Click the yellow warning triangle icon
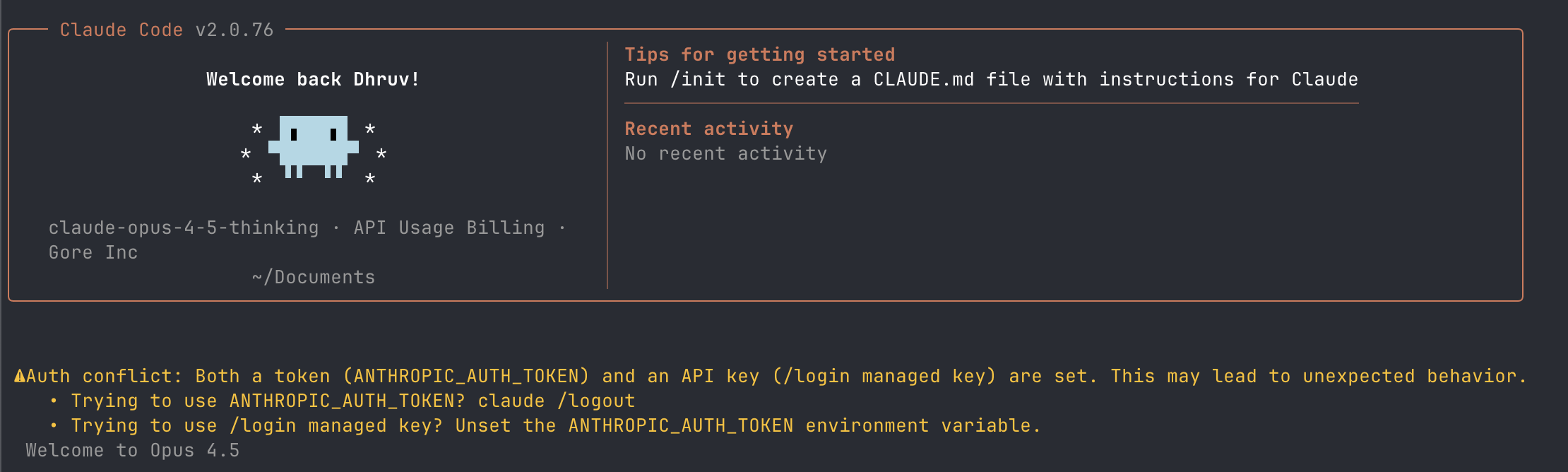The height and width of the screenshot is (472, 1568). pos(20,376)
